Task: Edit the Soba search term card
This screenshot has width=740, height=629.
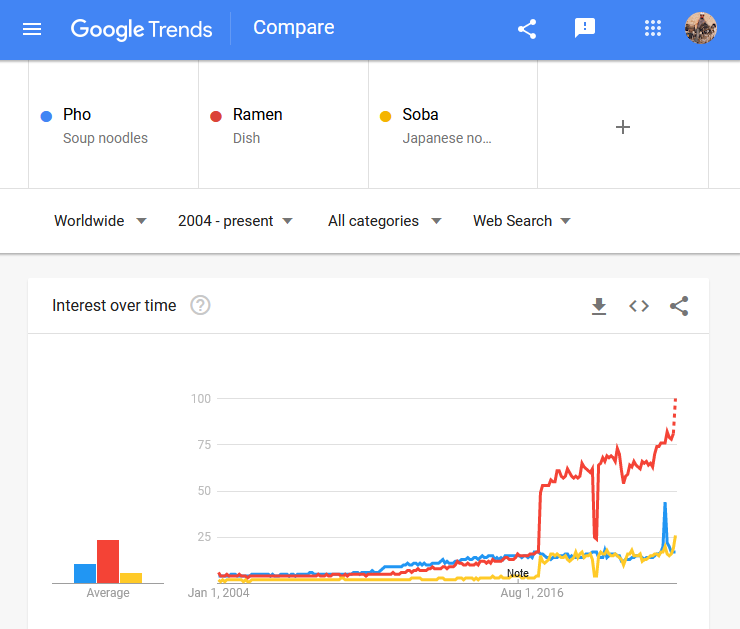Action: 453,125
